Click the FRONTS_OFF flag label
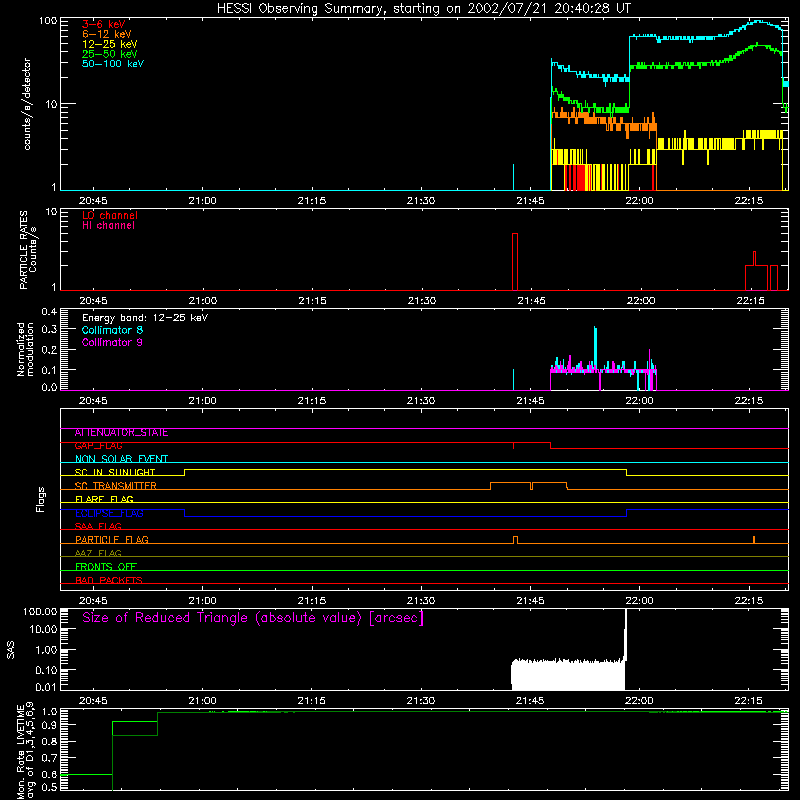 [x=106, y=567]
